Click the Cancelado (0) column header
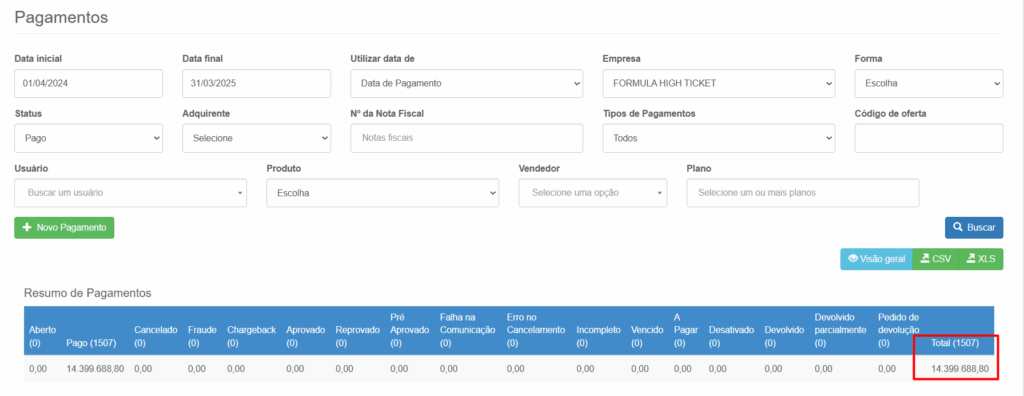Viewport: 1024px width, 396px height. point(156,337)
